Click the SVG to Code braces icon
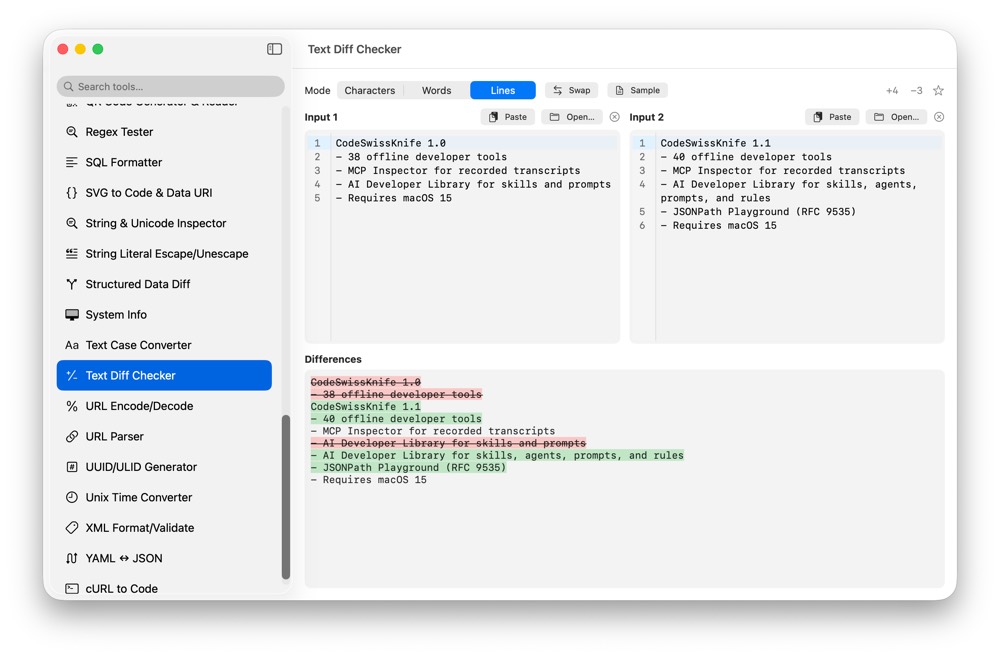Viewport: 1000px width, 657px height. pos(71,193)
